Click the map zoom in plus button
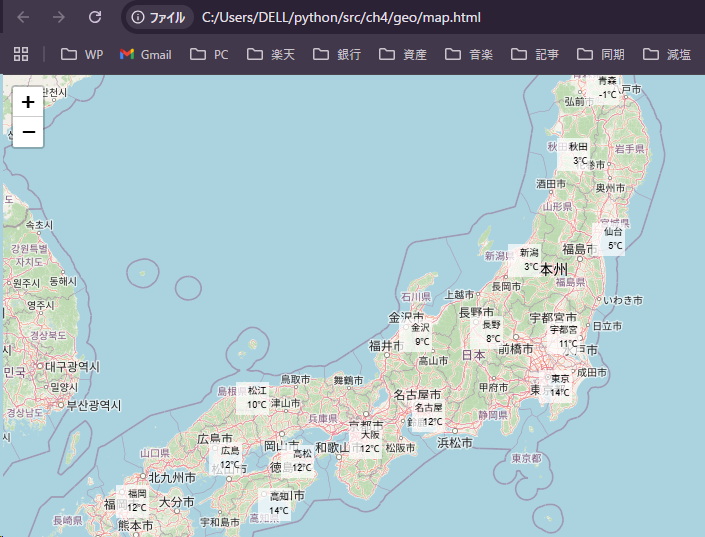This screenshot has width=705, height=537. tap(28, 102)
